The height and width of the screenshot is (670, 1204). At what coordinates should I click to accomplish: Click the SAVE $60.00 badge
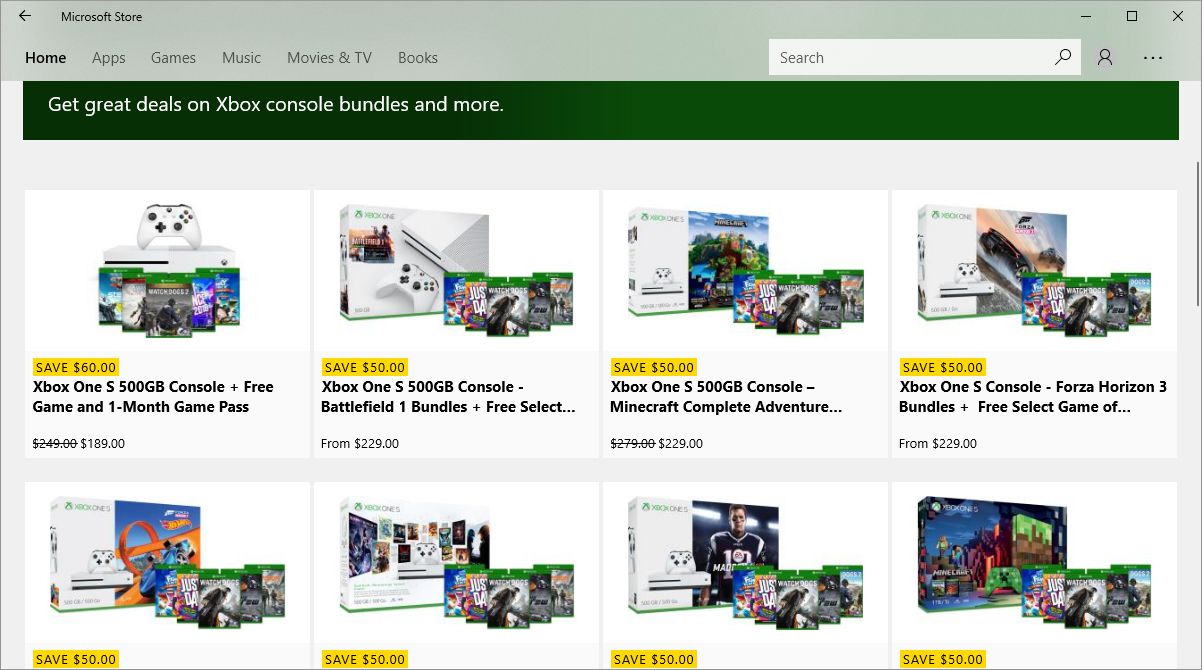76,367
